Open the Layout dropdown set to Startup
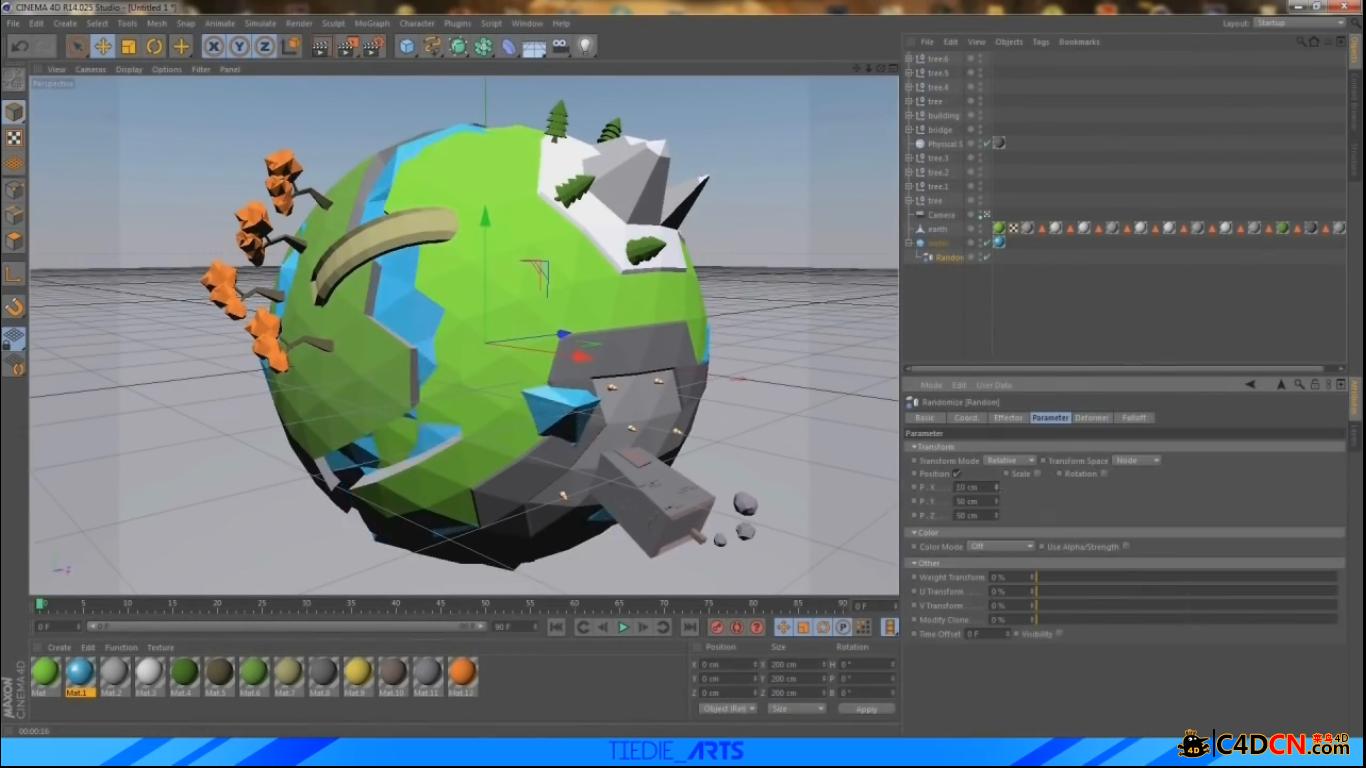Screen dimensions: 1366x768 tap(1299, 23)
